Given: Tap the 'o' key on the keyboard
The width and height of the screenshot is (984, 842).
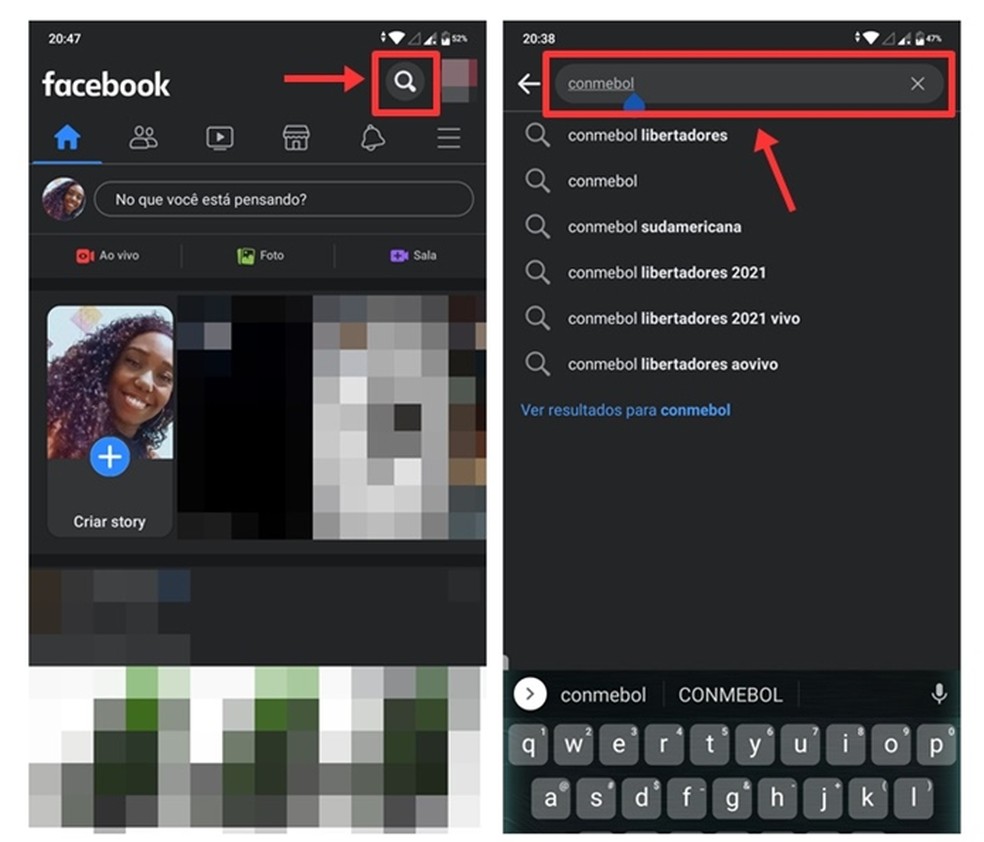Looking at the screenshot, I should tap(890, 745).
